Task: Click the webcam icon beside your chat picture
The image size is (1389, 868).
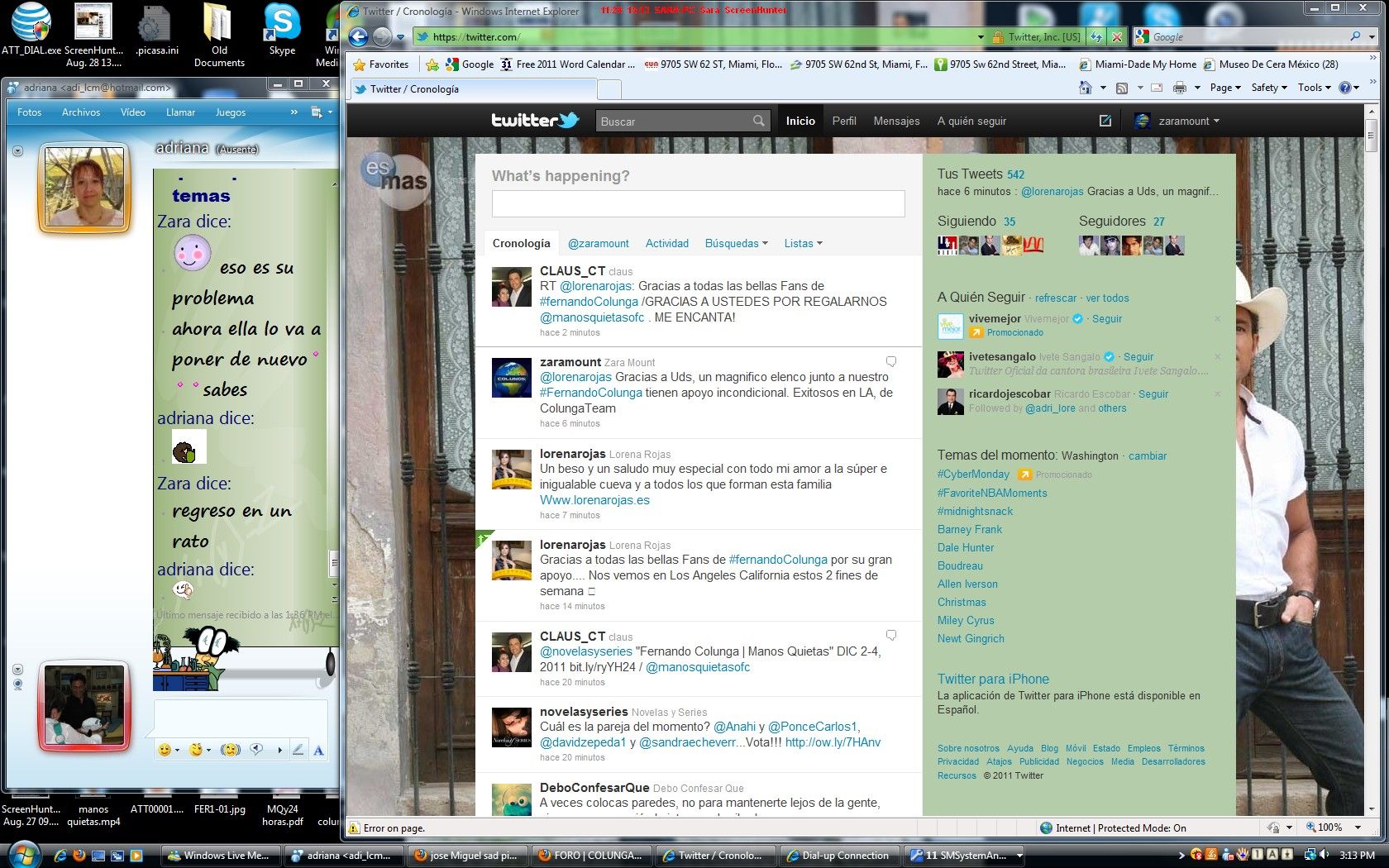Action: 17,684
